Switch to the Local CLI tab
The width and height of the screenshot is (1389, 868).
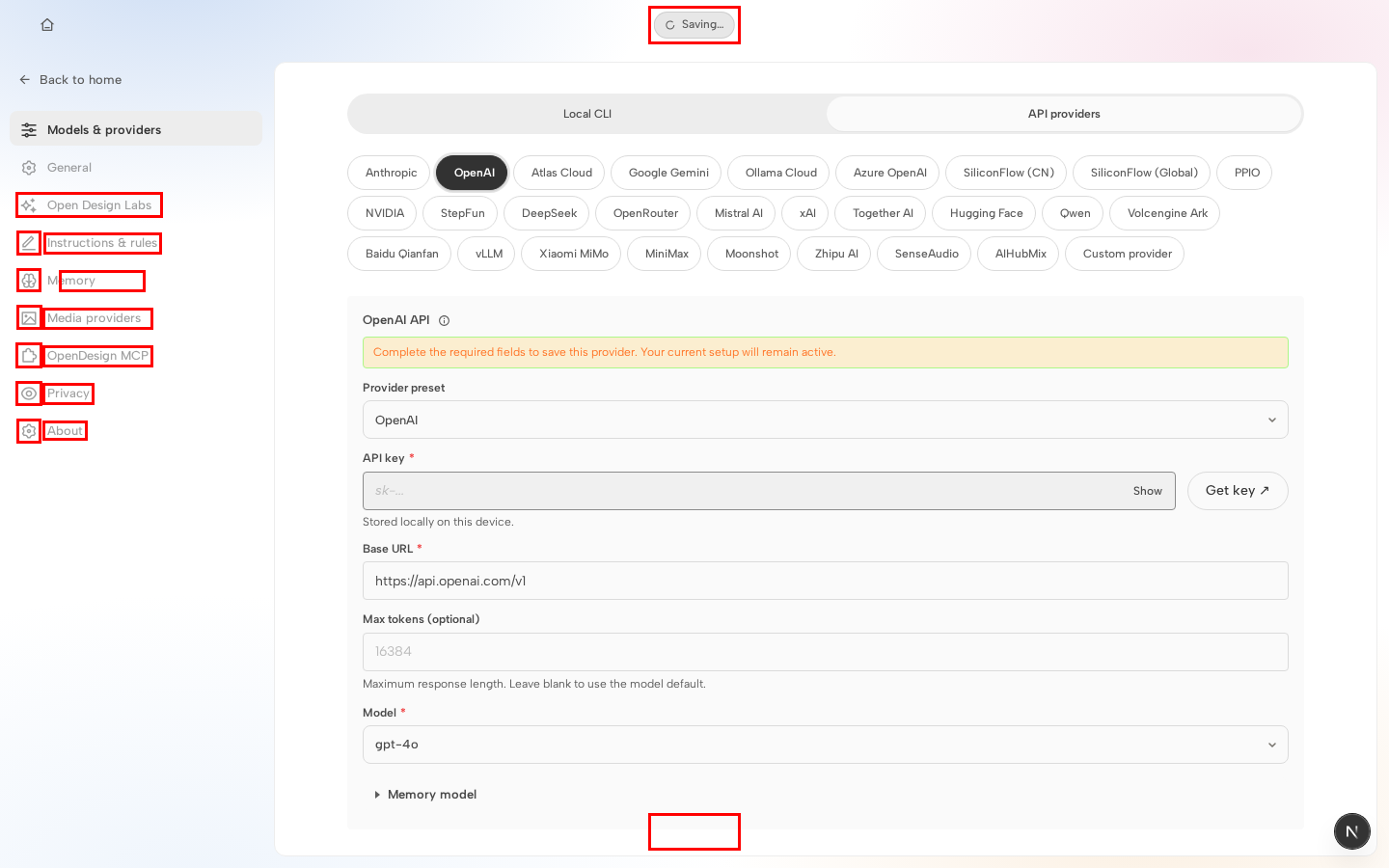point(587,114)
